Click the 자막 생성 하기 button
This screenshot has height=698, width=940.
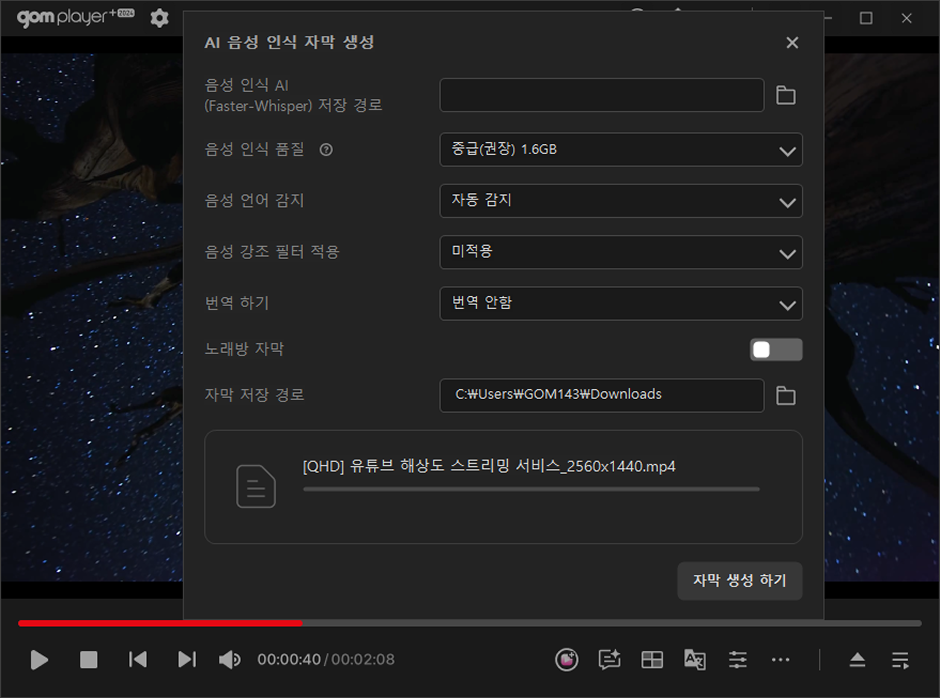(x=739, y=581)
